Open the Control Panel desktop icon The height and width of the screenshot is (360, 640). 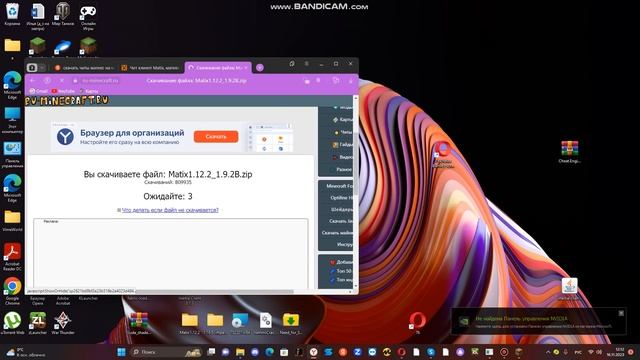[12, 154]
